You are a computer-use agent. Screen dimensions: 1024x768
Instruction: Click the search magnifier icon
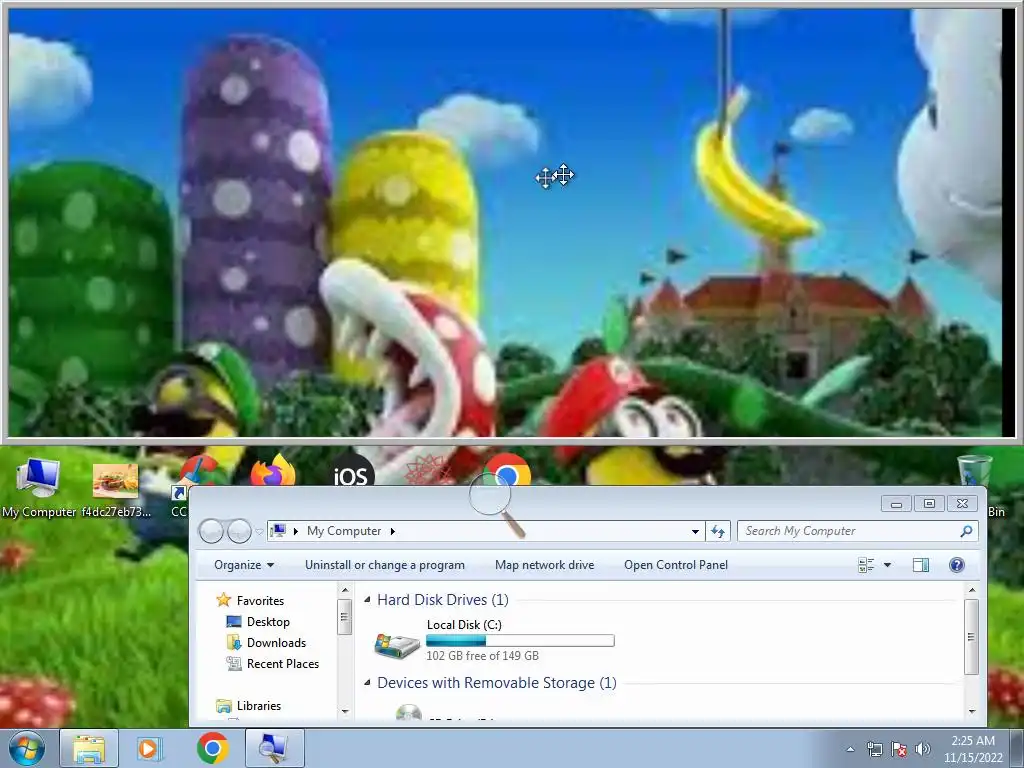(966, 531)
